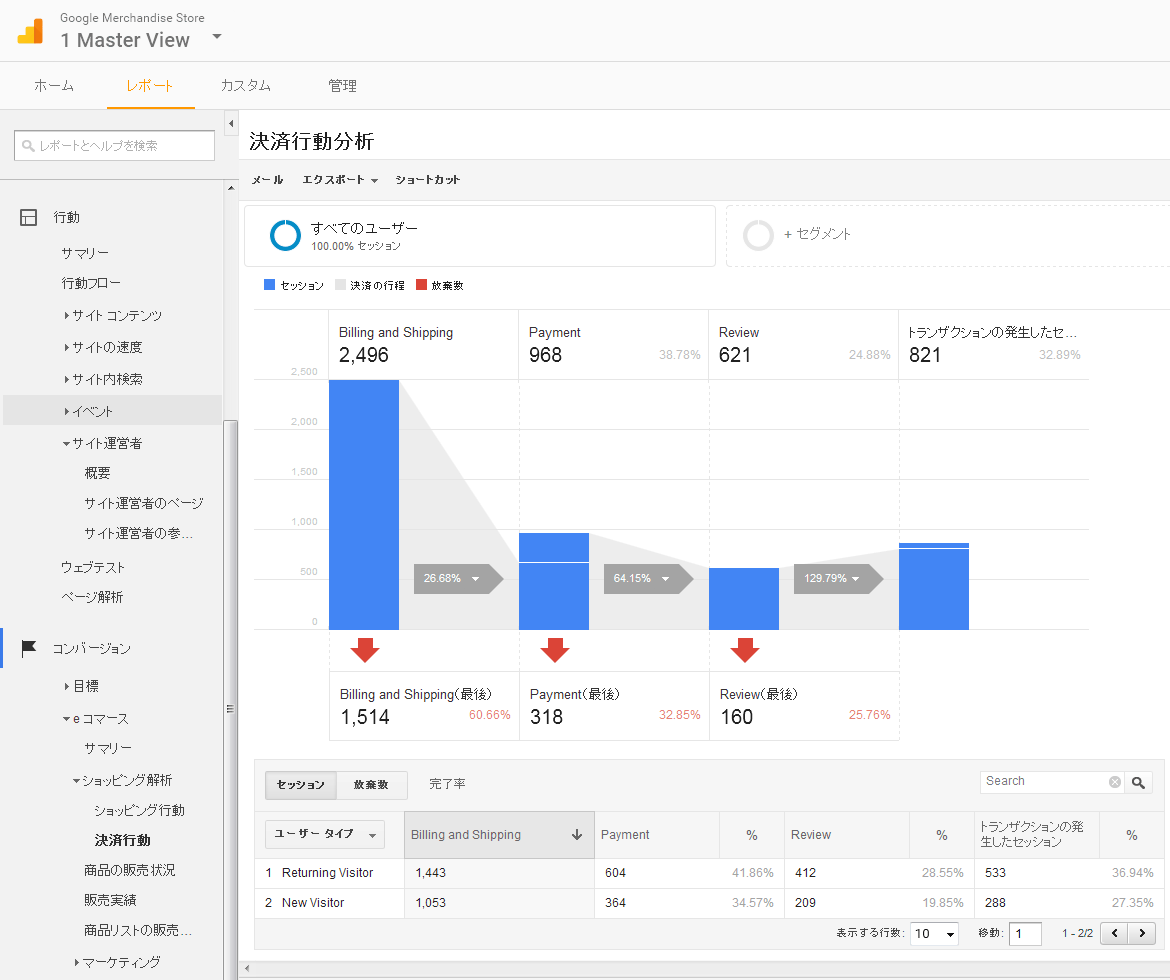This screenshot has height=980, width=1170.
Task: Click the エクスポート button
Action: click(x=340, y=180)
